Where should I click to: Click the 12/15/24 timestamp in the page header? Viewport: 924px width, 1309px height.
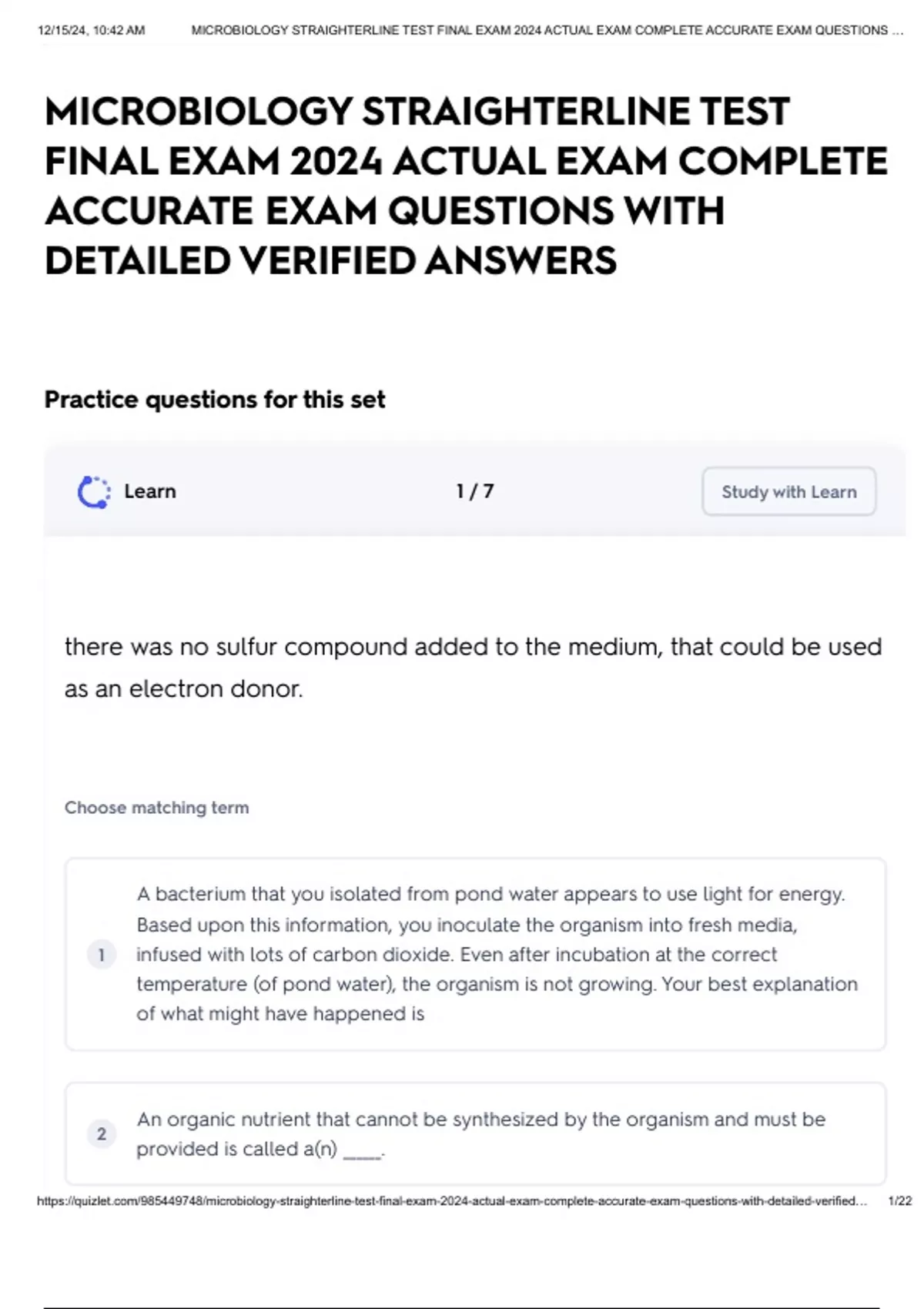(x=91, y=31)
